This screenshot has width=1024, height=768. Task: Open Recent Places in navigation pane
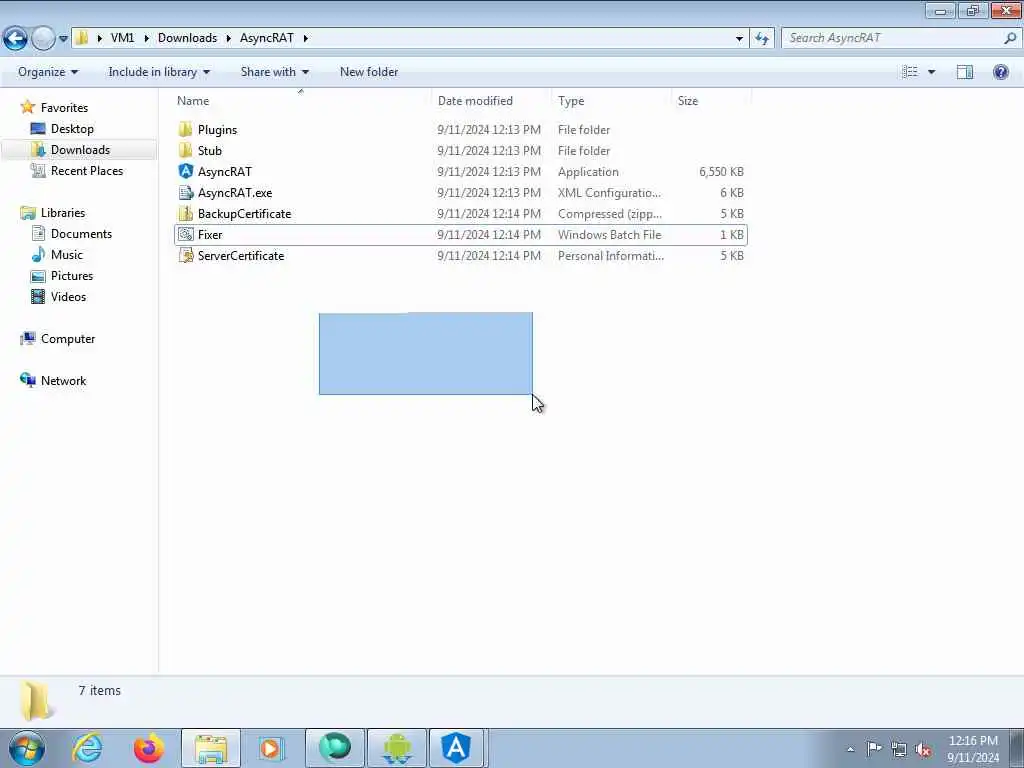[x=87, y=170]
